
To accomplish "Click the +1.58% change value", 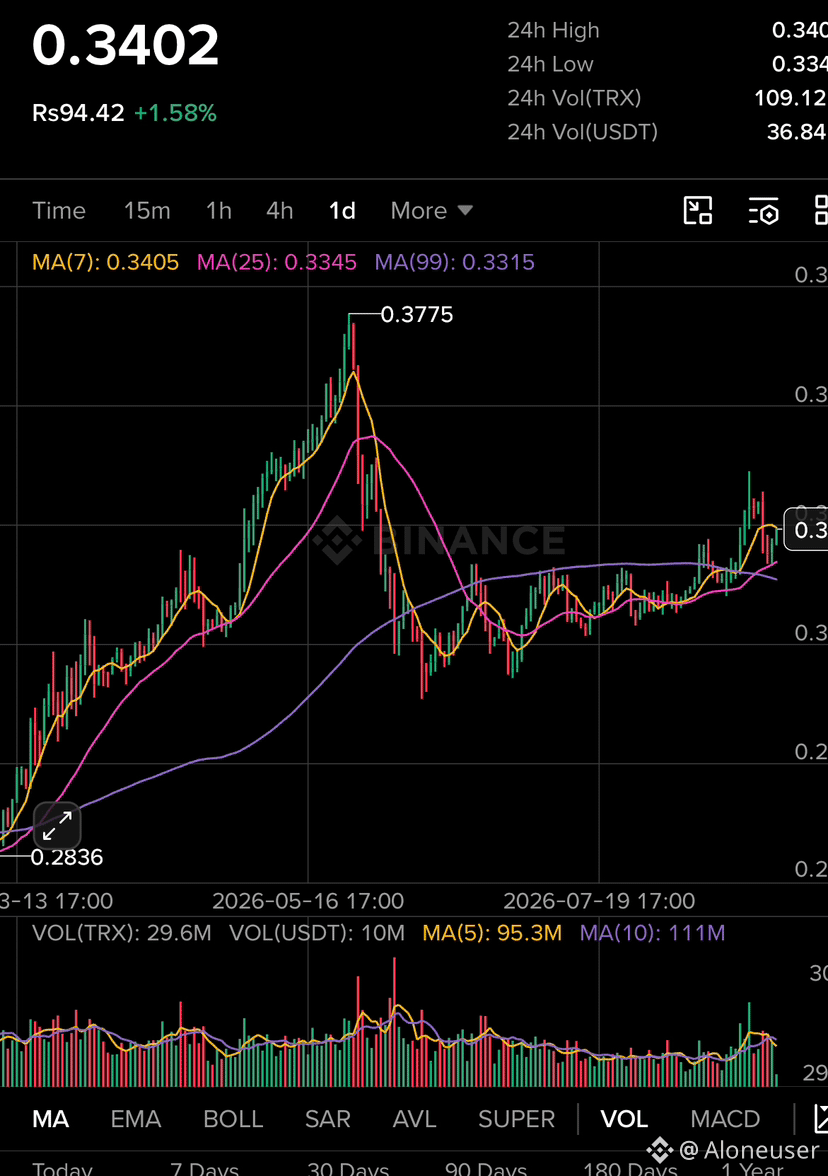I will [176, 113].
